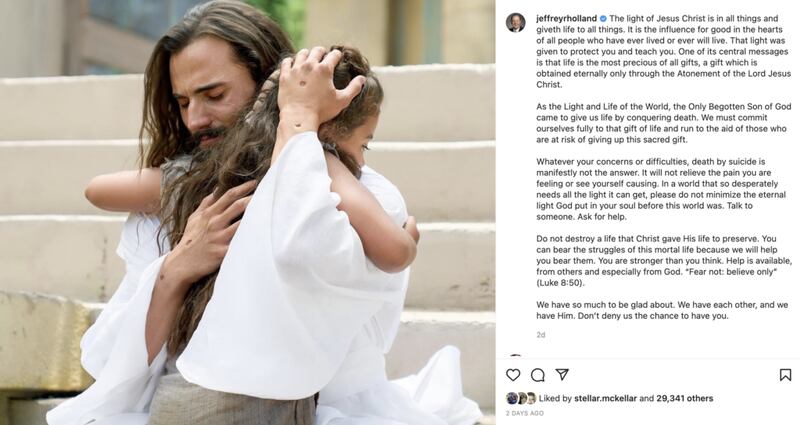Visit the jeffreyrholland username link

pyautogui.click(x=566, y=18)
